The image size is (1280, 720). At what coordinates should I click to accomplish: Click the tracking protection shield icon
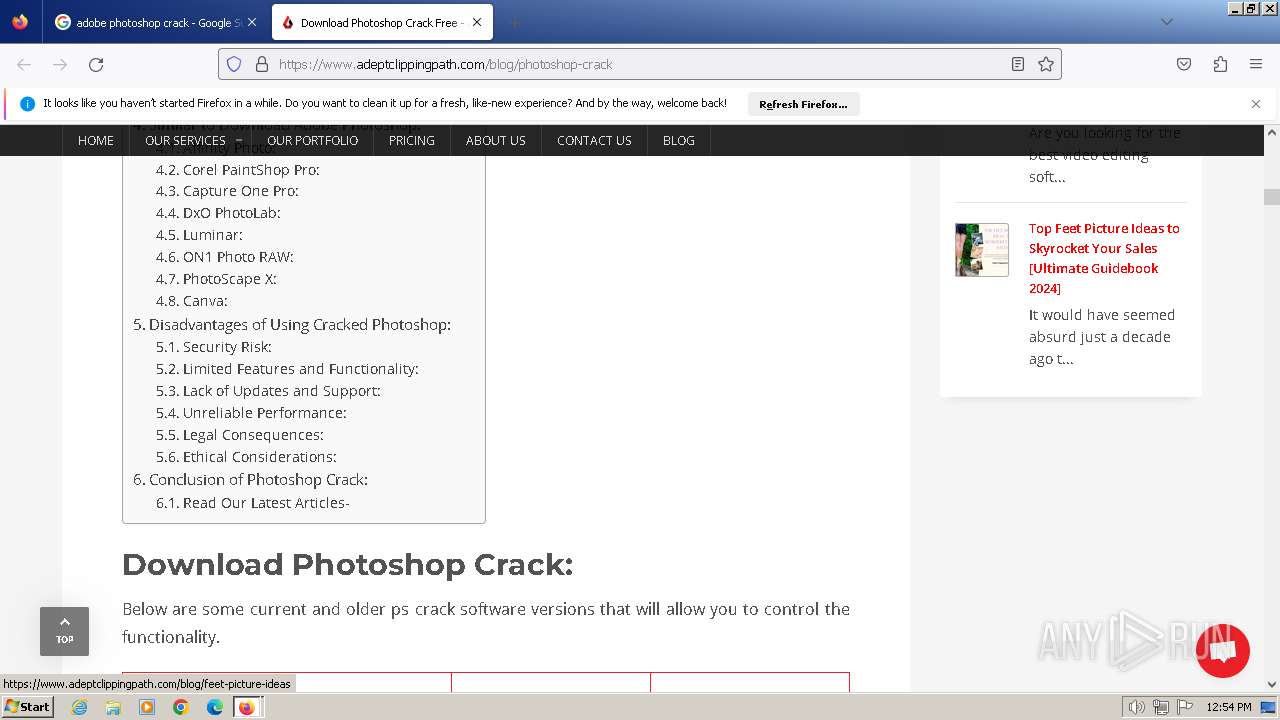(x=234, y=64)
